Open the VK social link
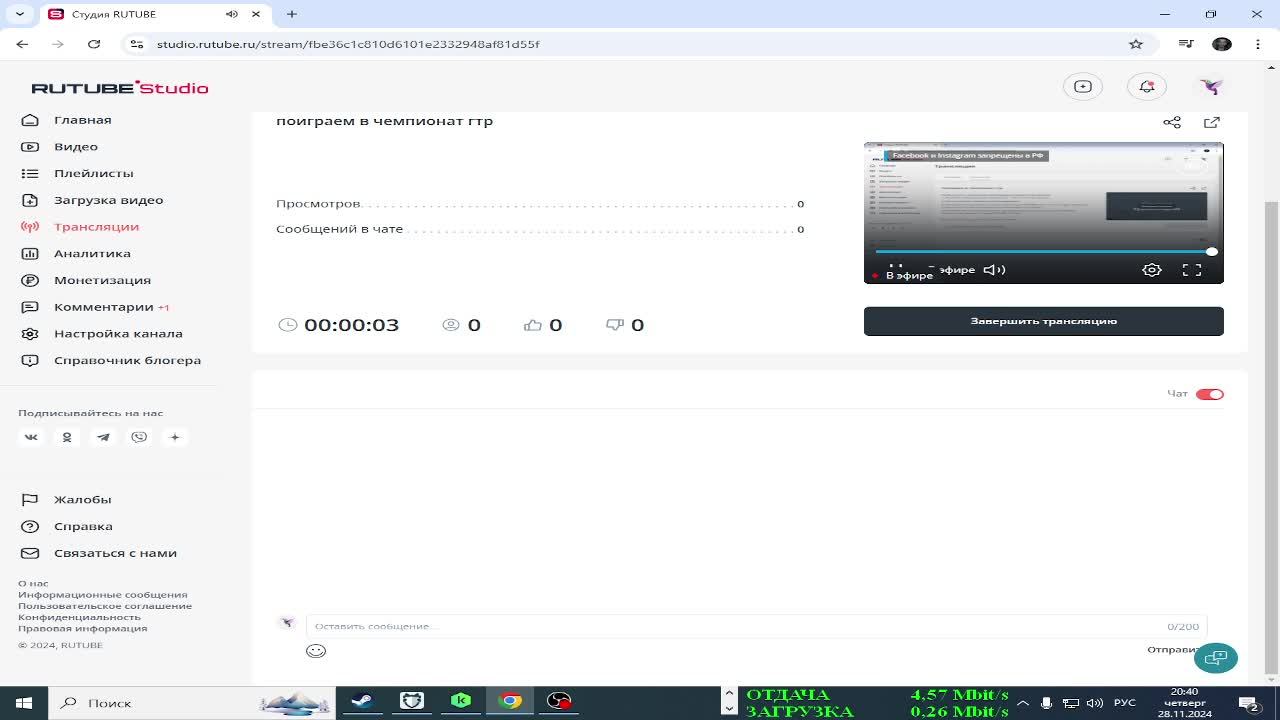 [x=31, y=437]
